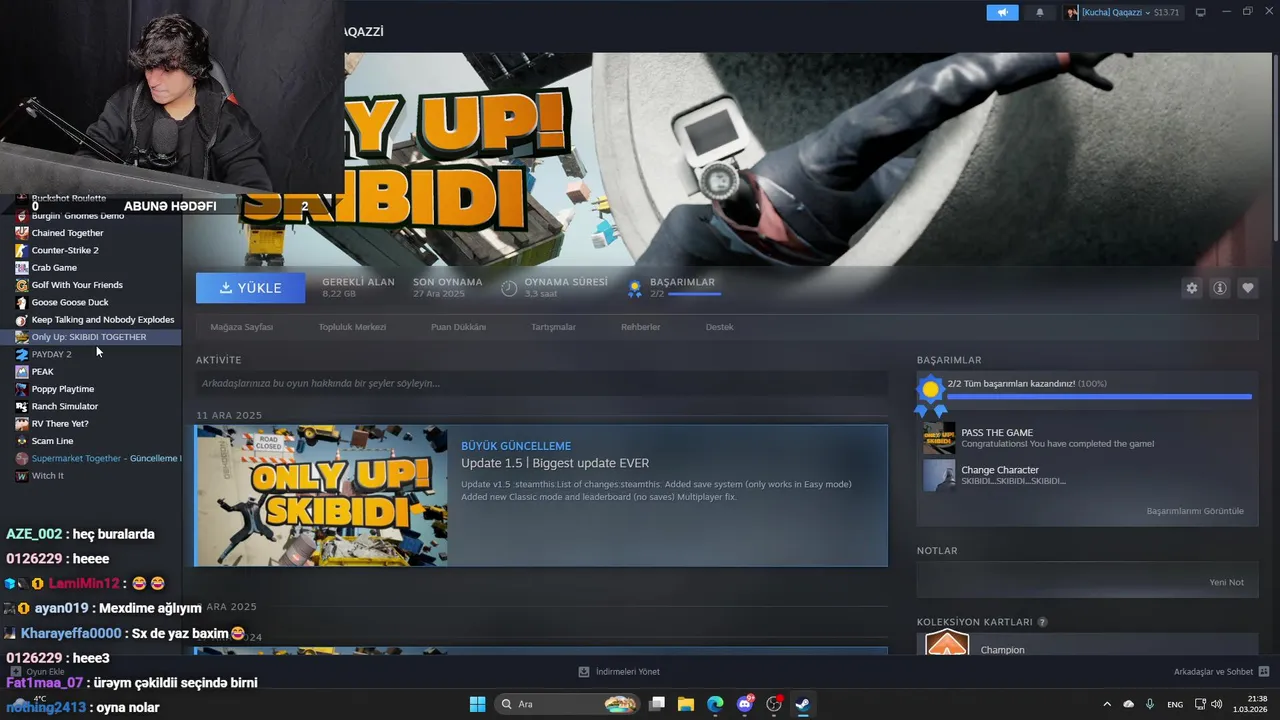Viewport: 1280px width, 720px height.
Task: Click the Başarımlarını Görüntüle link
Action: 1195,511
